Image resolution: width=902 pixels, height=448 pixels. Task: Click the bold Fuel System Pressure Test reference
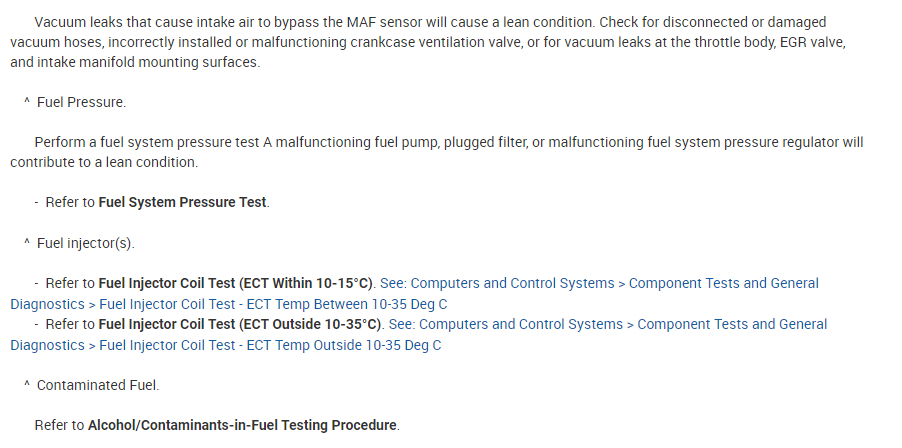[182, 202]
